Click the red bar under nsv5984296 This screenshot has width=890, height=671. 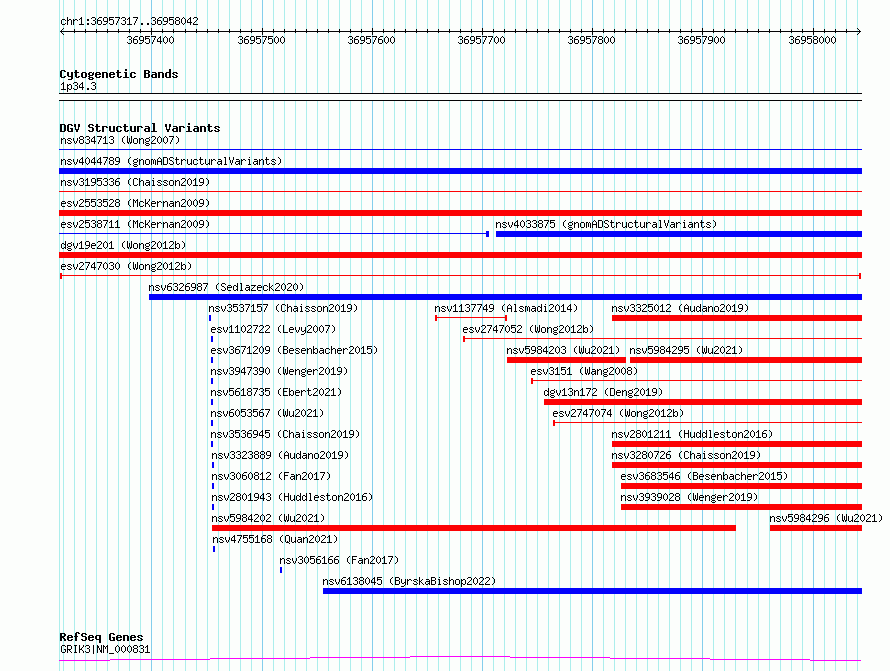[x=816, y=528]
